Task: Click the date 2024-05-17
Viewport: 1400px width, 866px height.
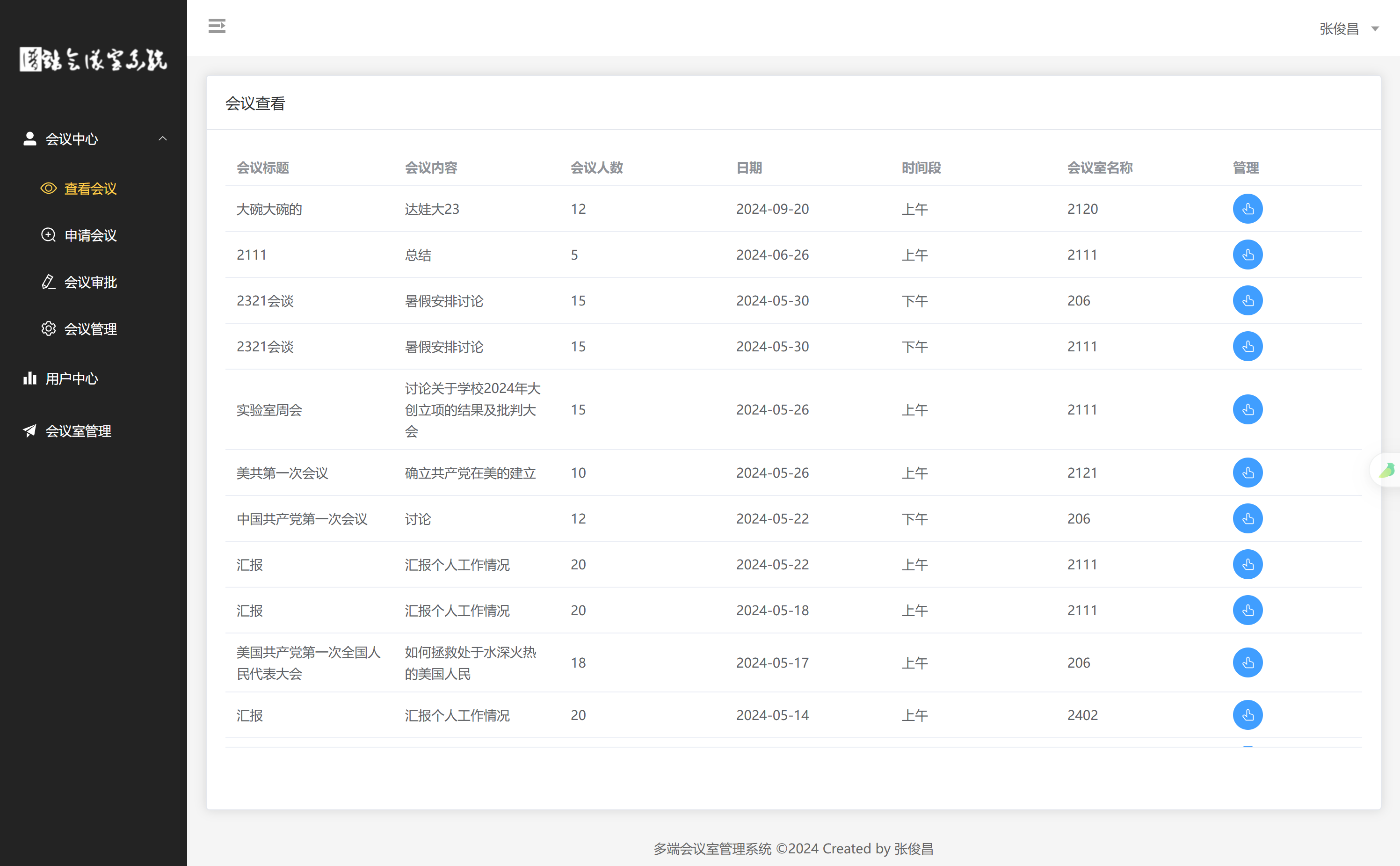Action: click(x=772, y=662)
